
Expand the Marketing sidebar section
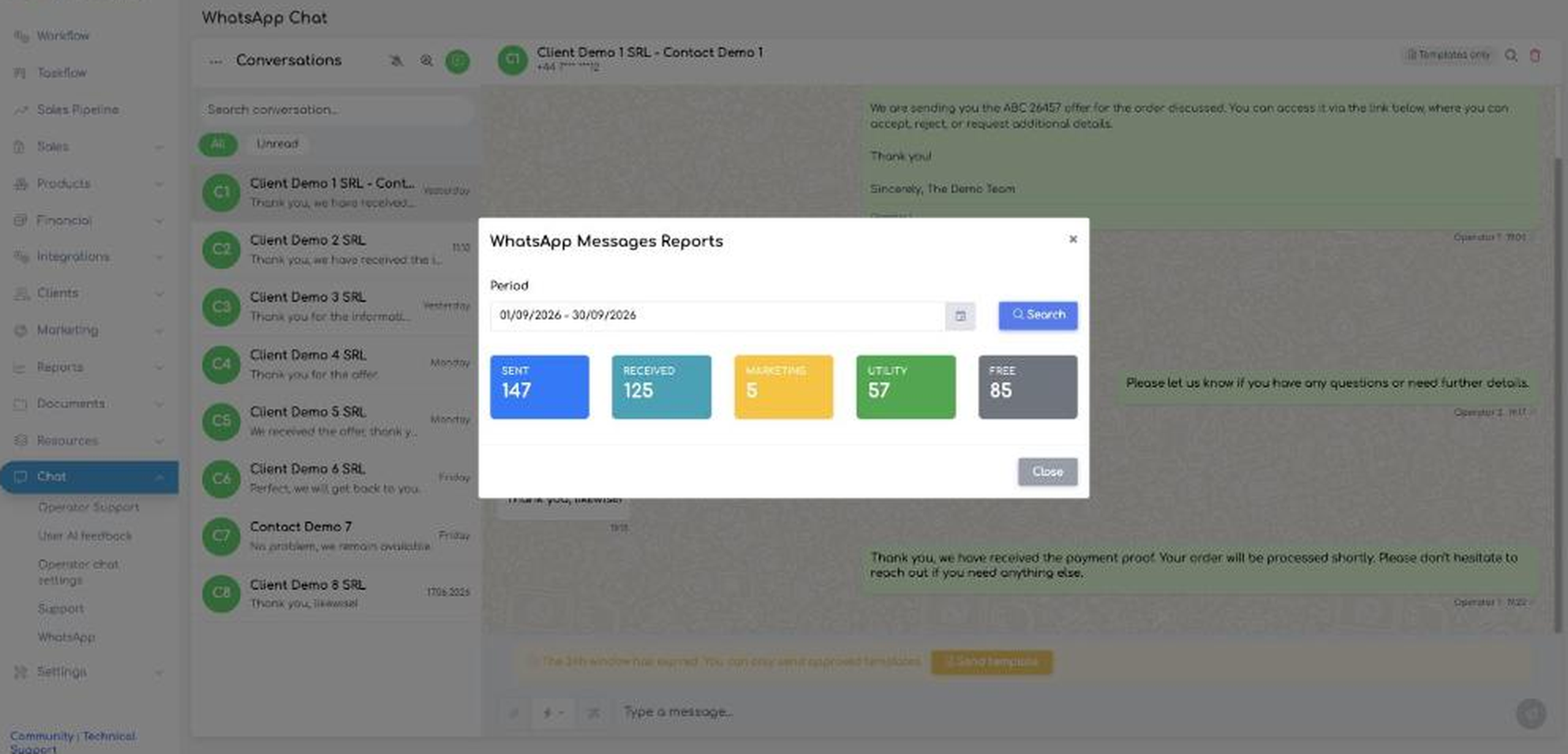pos(89,330)
